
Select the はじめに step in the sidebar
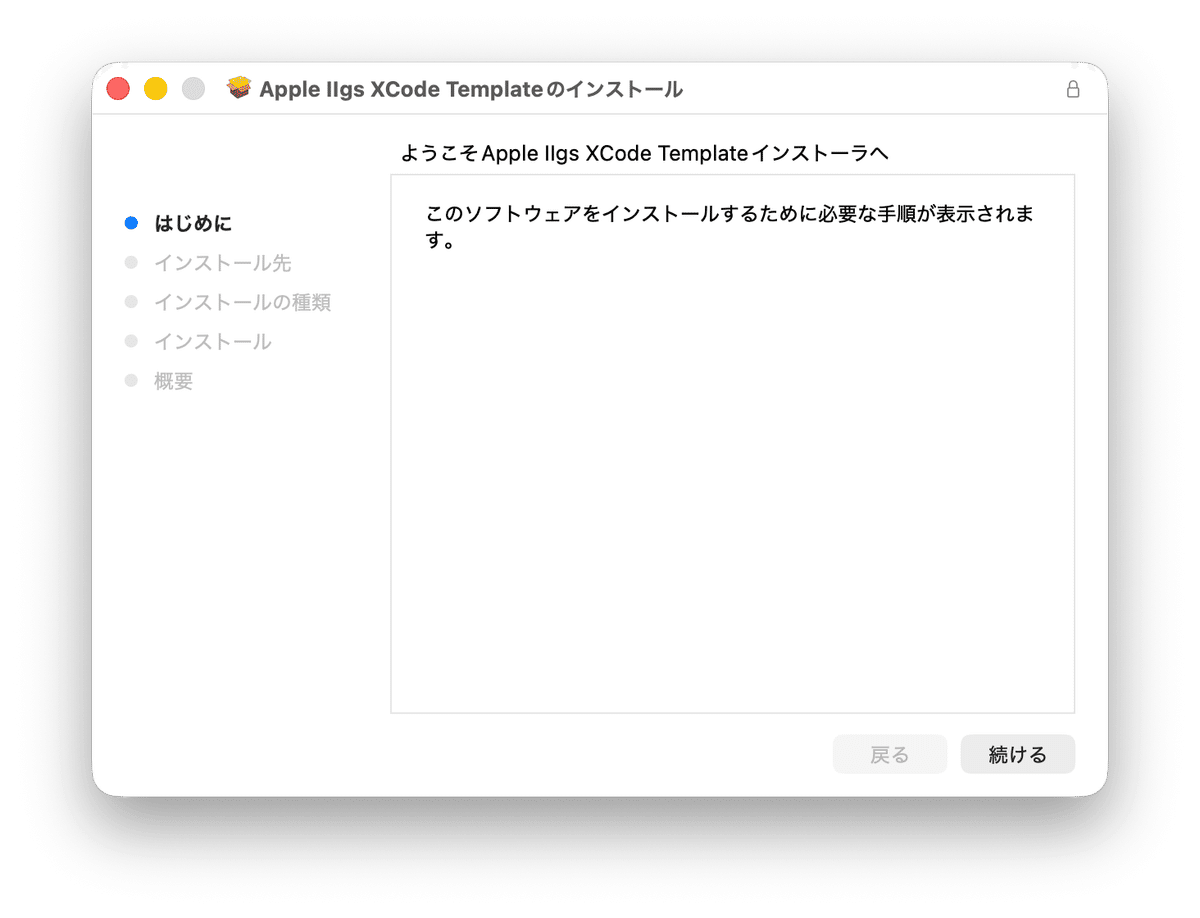195,223
